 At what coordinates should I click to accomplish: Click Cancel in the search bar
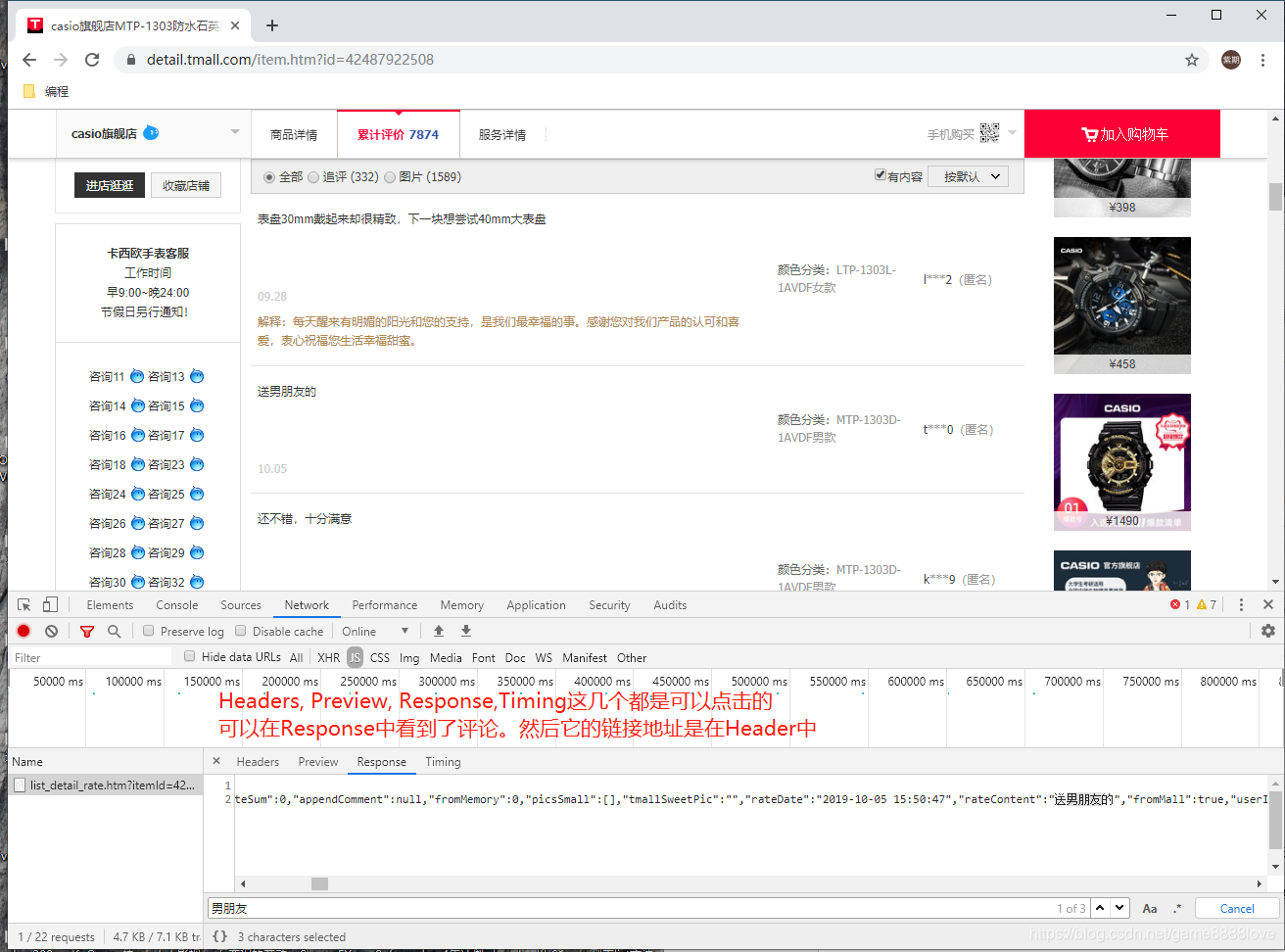[x=1237, y=908]
